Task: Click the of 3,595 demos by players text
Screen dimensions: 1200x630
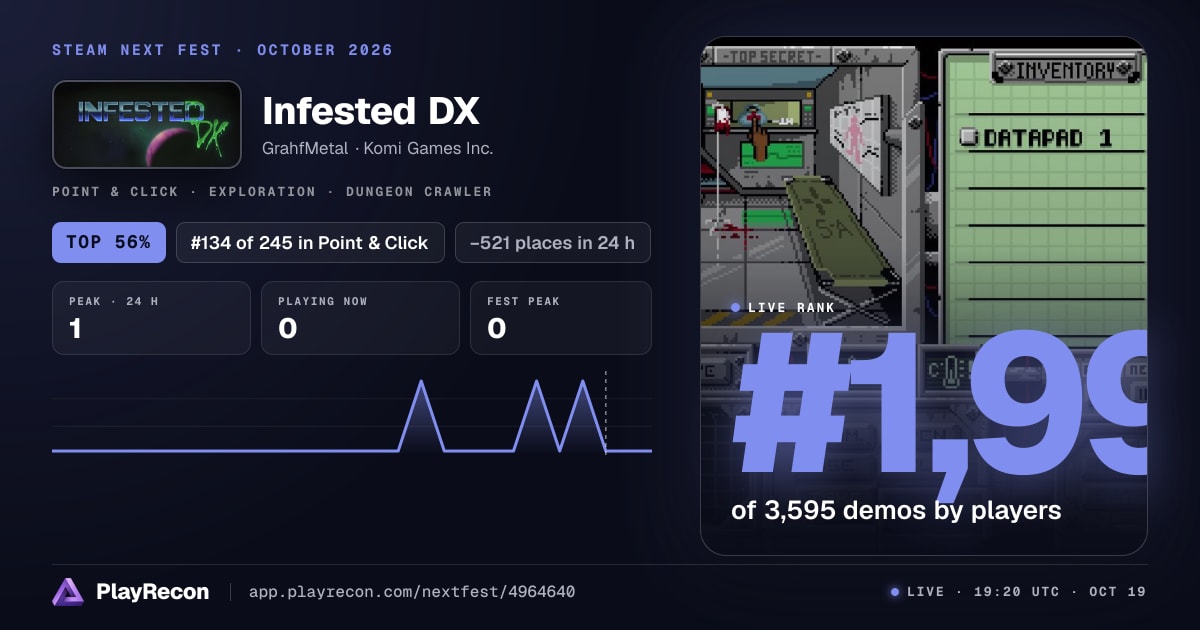Action: 896,511
